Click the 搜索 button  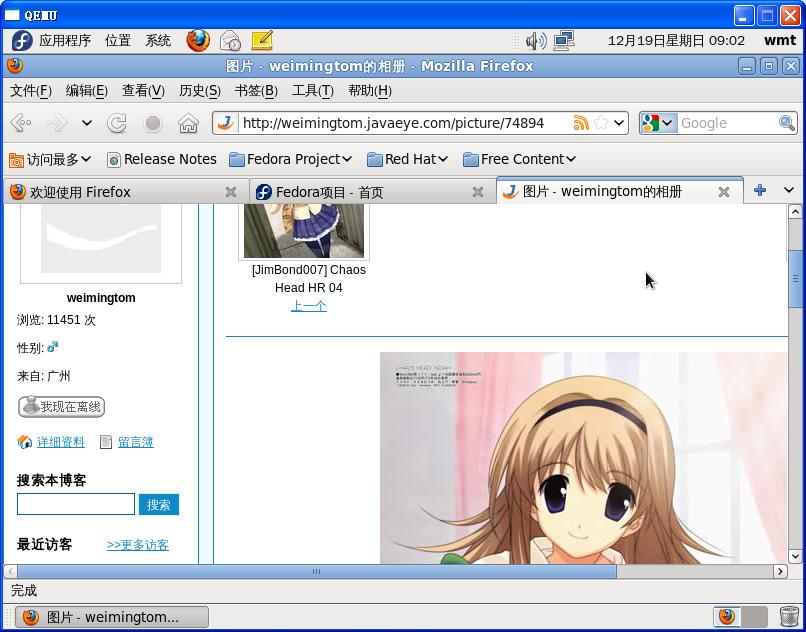pos(159,504)
